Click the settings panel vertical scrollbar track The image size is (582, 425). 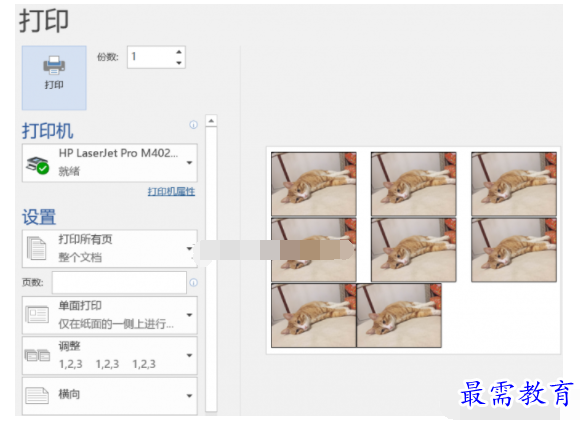[211, 269]
